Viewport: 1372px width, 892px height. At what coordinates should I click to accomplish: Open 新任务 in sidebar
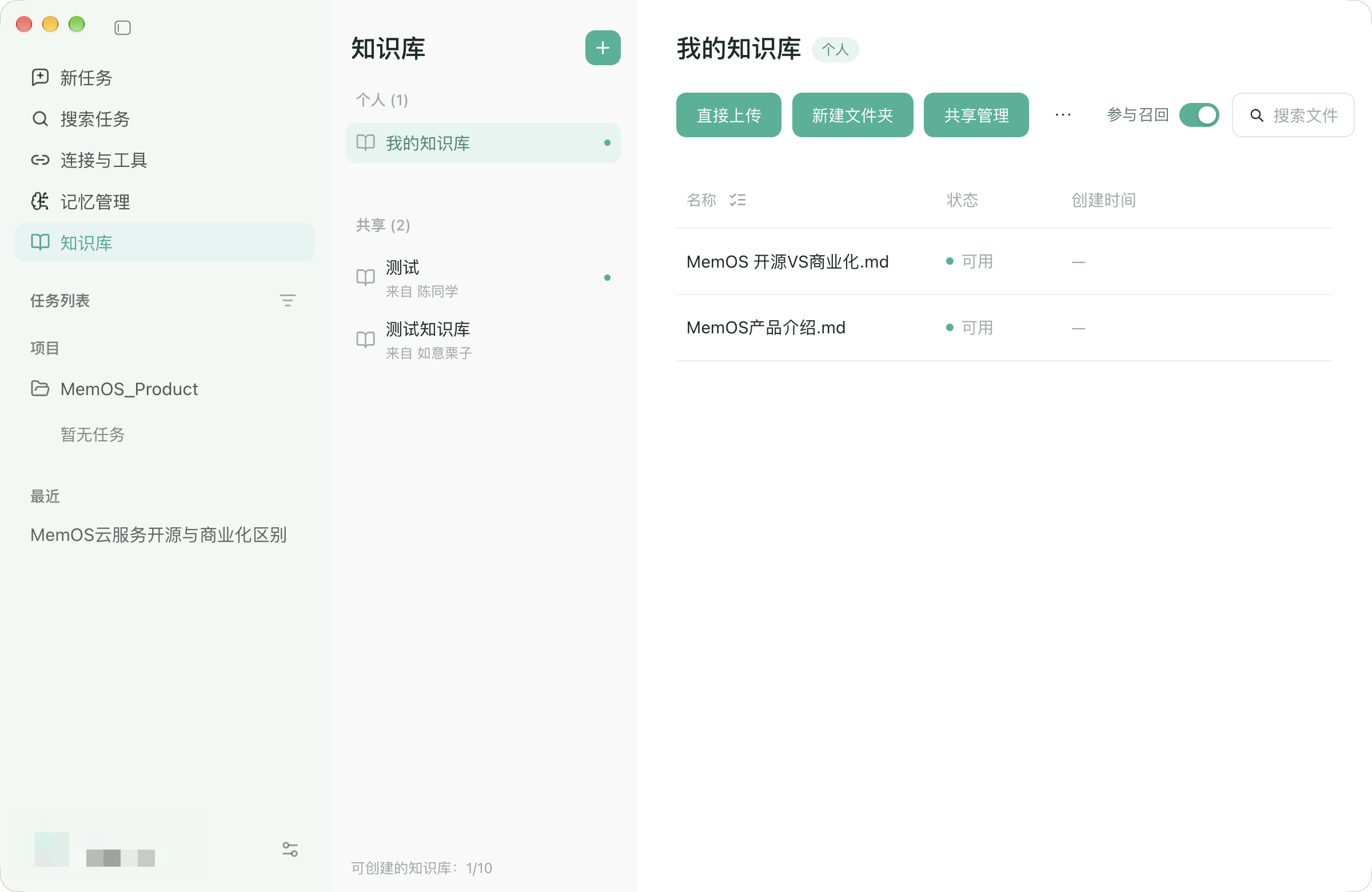[x=165, y=77]
